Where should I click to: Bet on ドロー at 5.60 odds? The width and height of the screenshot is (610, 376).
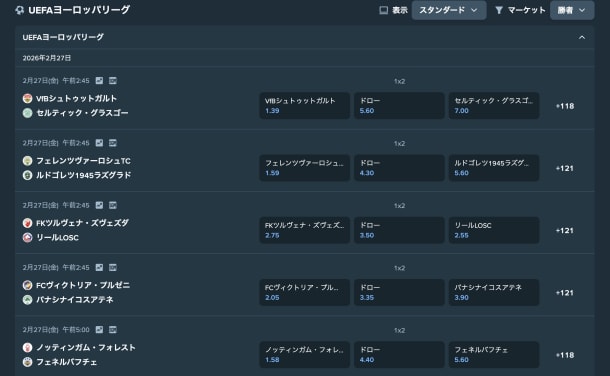pos(399,105)
